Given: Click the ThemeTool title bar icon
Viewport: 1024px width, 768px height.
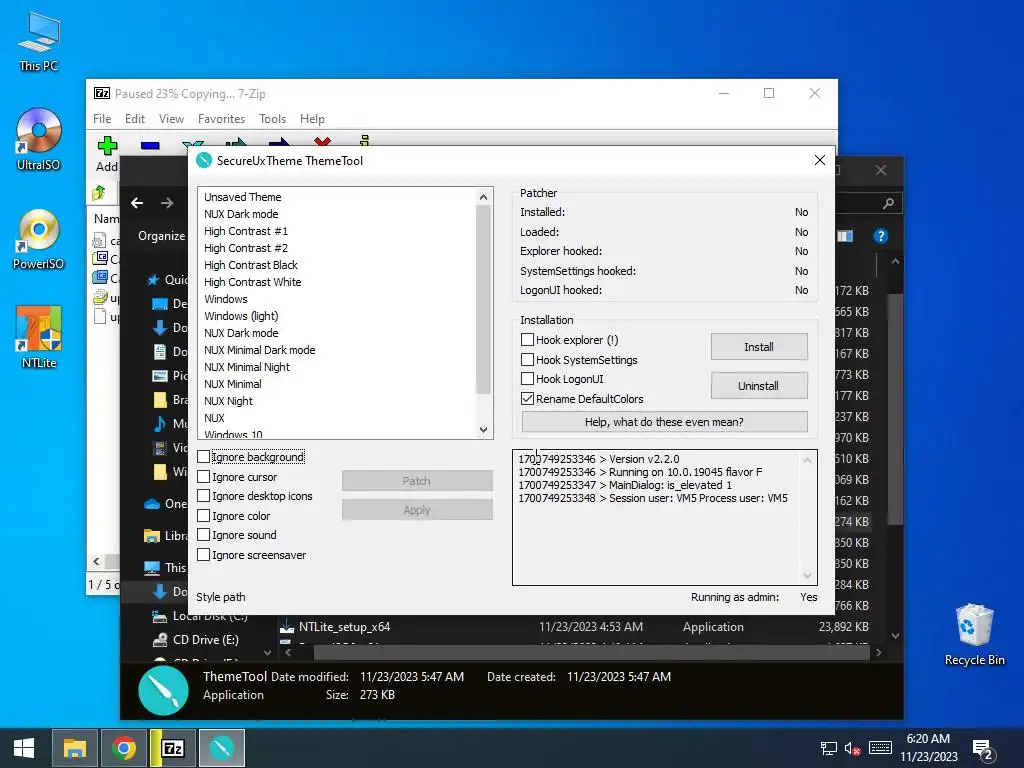Looking at the screenshot, I should pyautogui.click(x=204, y=160).
